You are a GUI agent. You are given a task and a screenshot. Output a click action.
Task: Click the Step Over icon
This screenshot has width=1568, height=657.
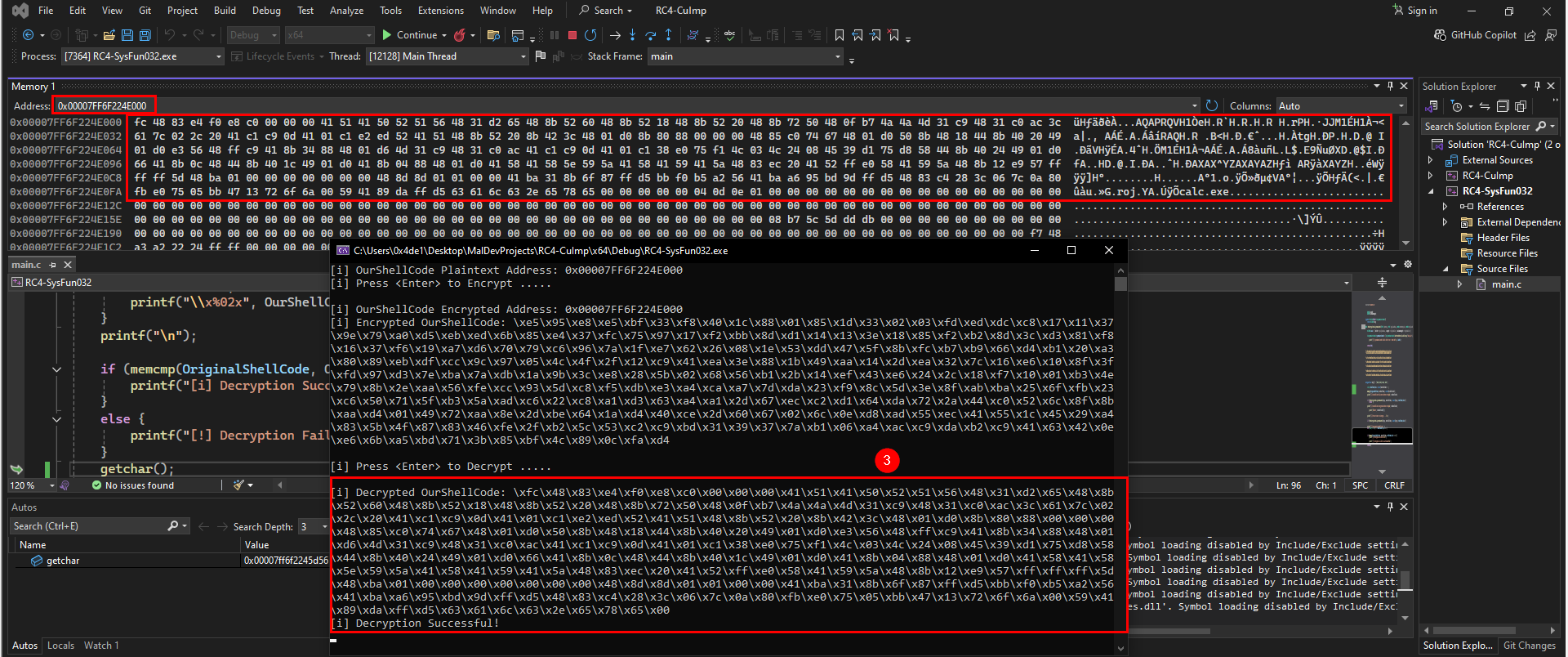(x=651, y=35)
